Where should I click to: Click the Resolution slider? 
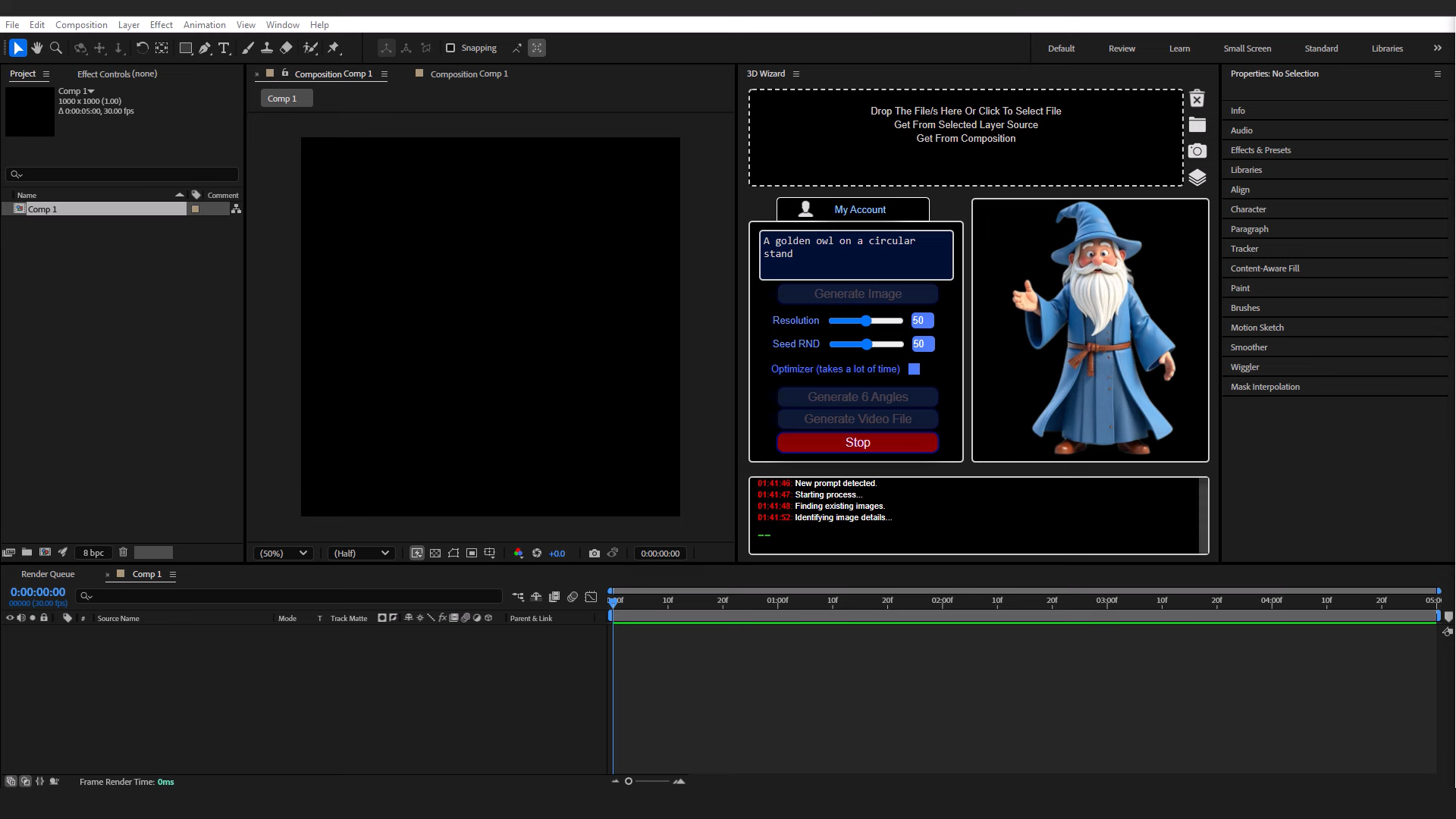point(865,321)
